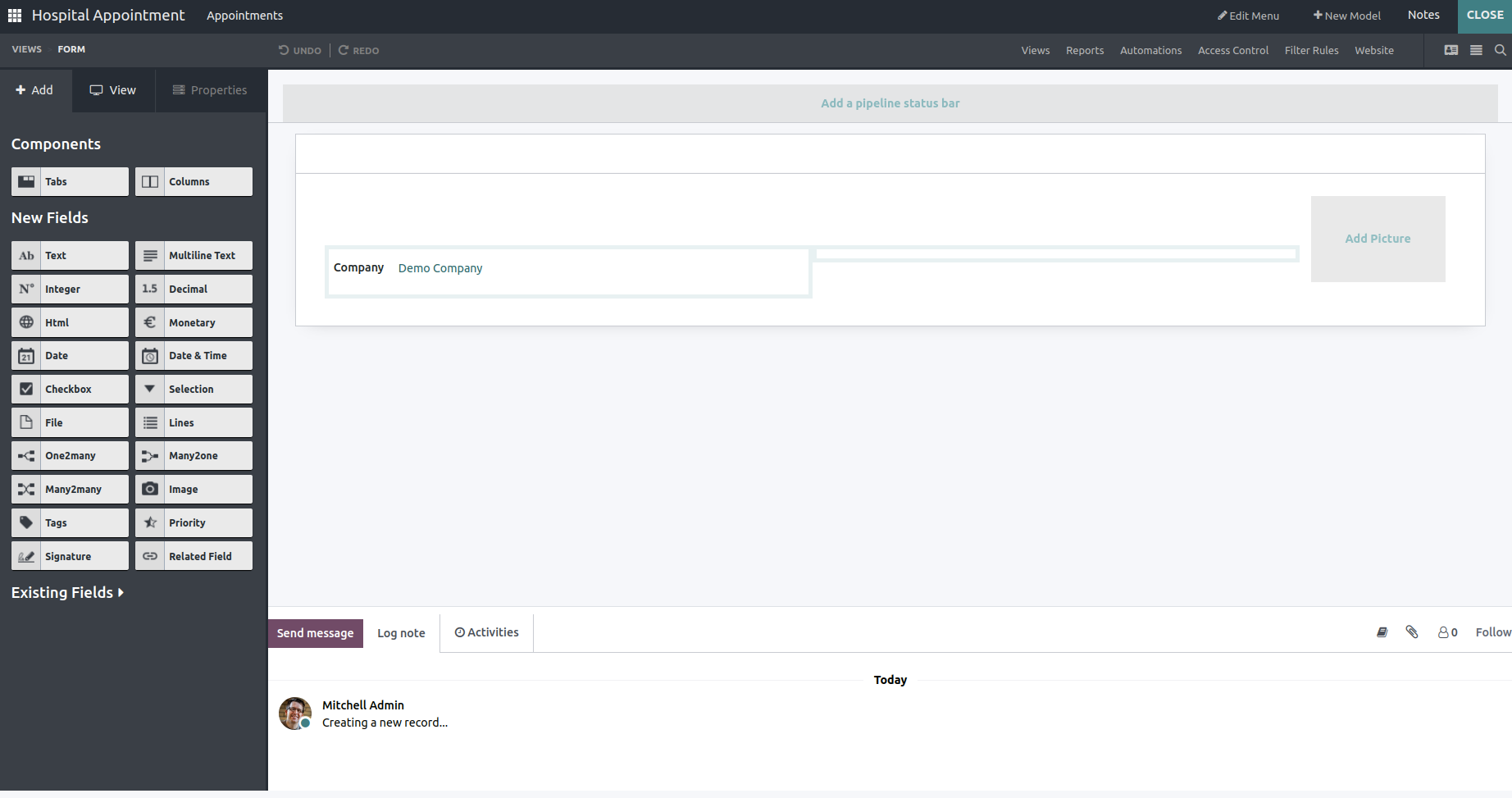
Task: Open the Access Control menu item
Action: point(1233,51)
